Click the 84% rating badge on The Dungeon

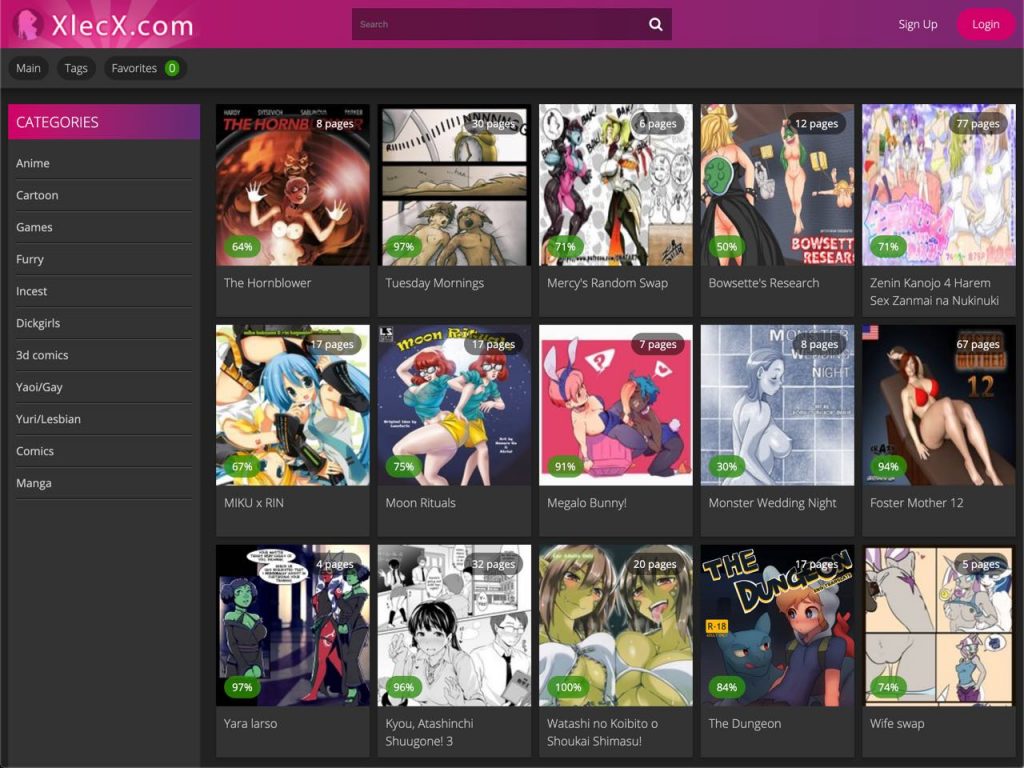[726, 687]
